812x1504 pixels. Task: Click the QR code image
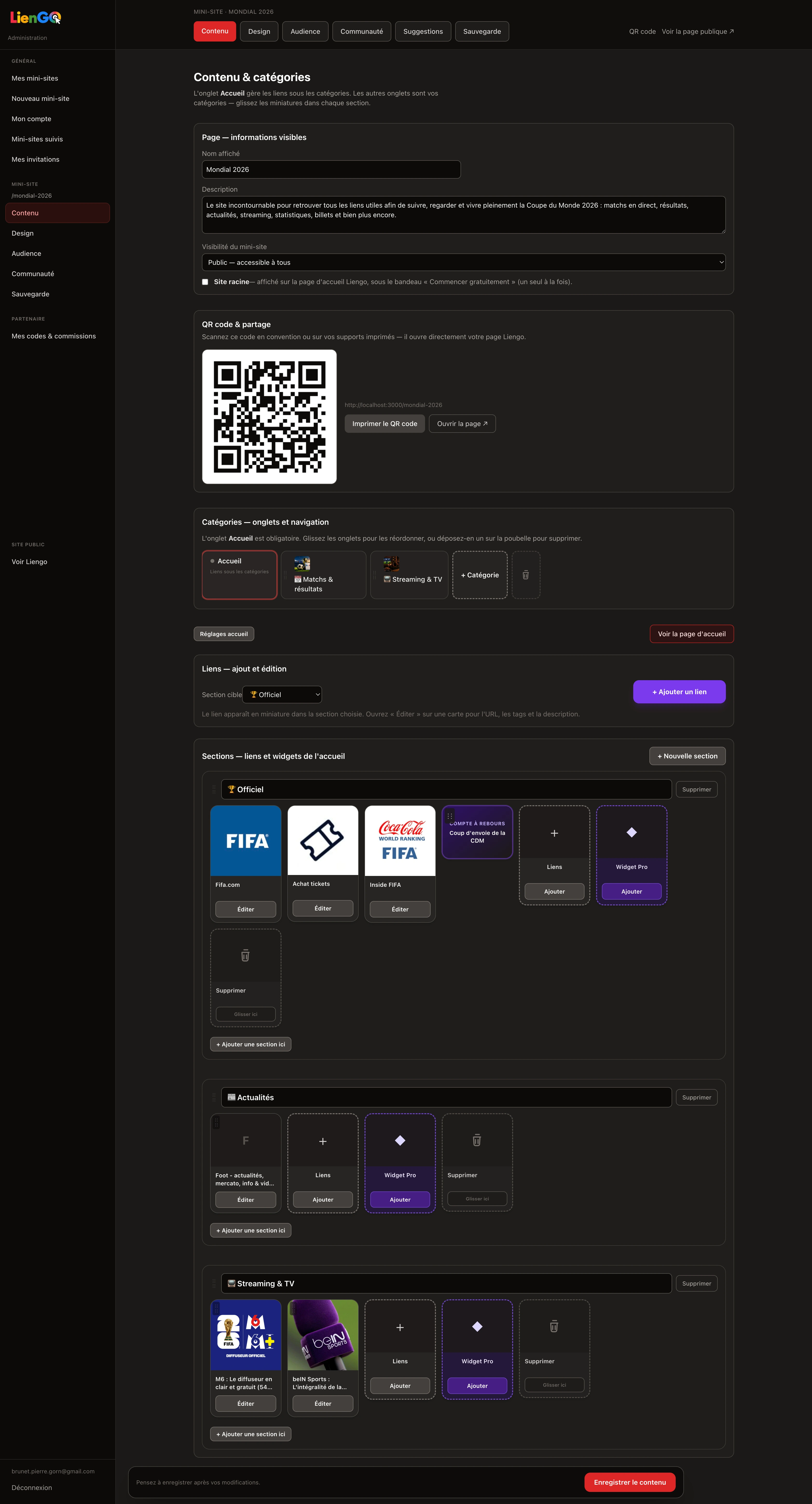click(269, 417)
